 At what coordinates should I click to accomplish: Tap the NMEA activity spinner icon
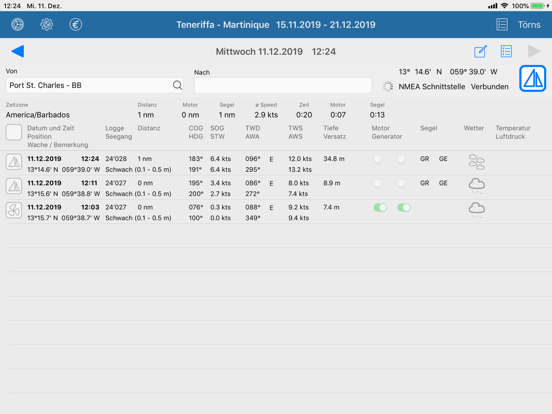point(388,87)
